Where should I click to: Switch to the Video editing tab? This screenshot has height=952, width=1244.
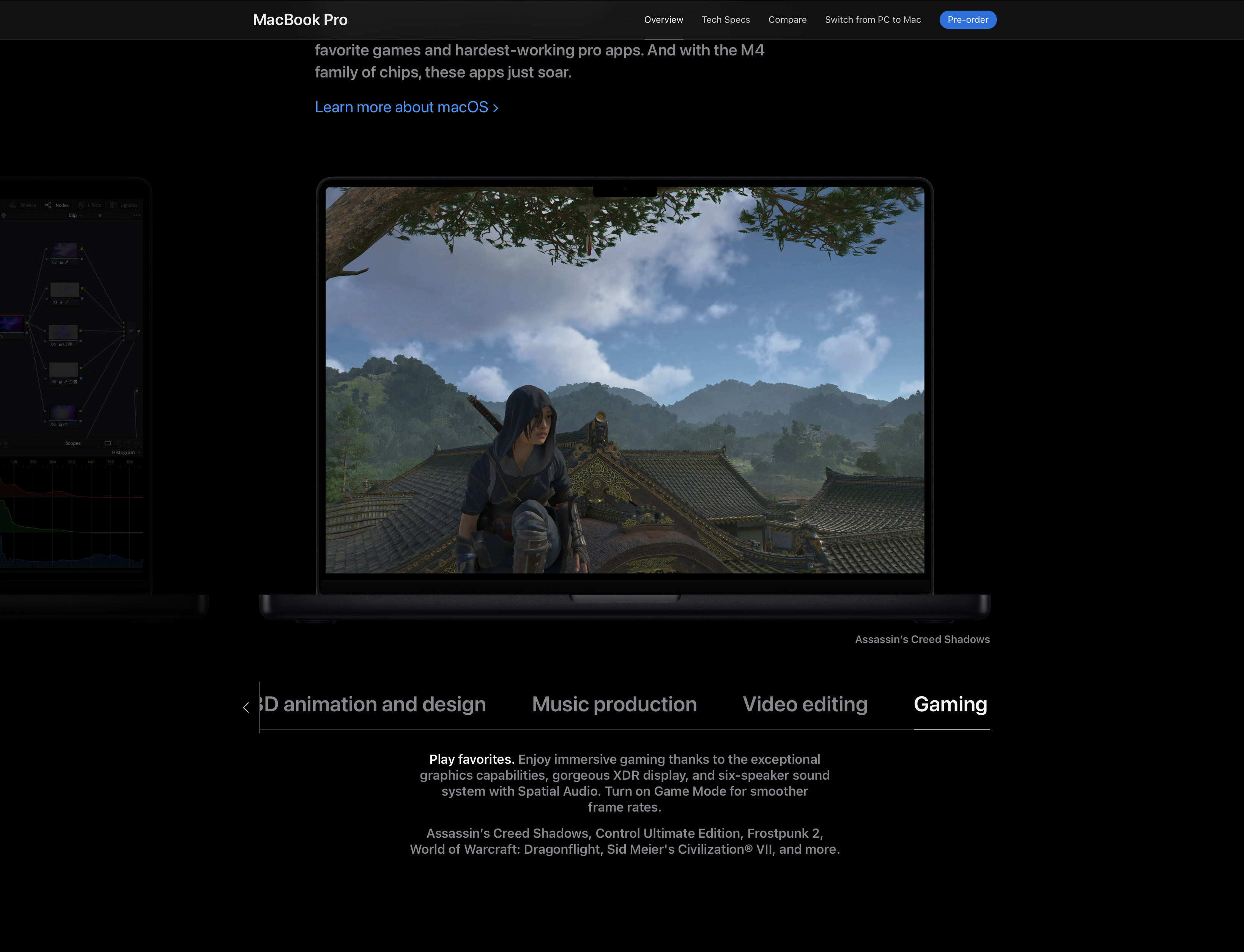[x=805, y=705]
